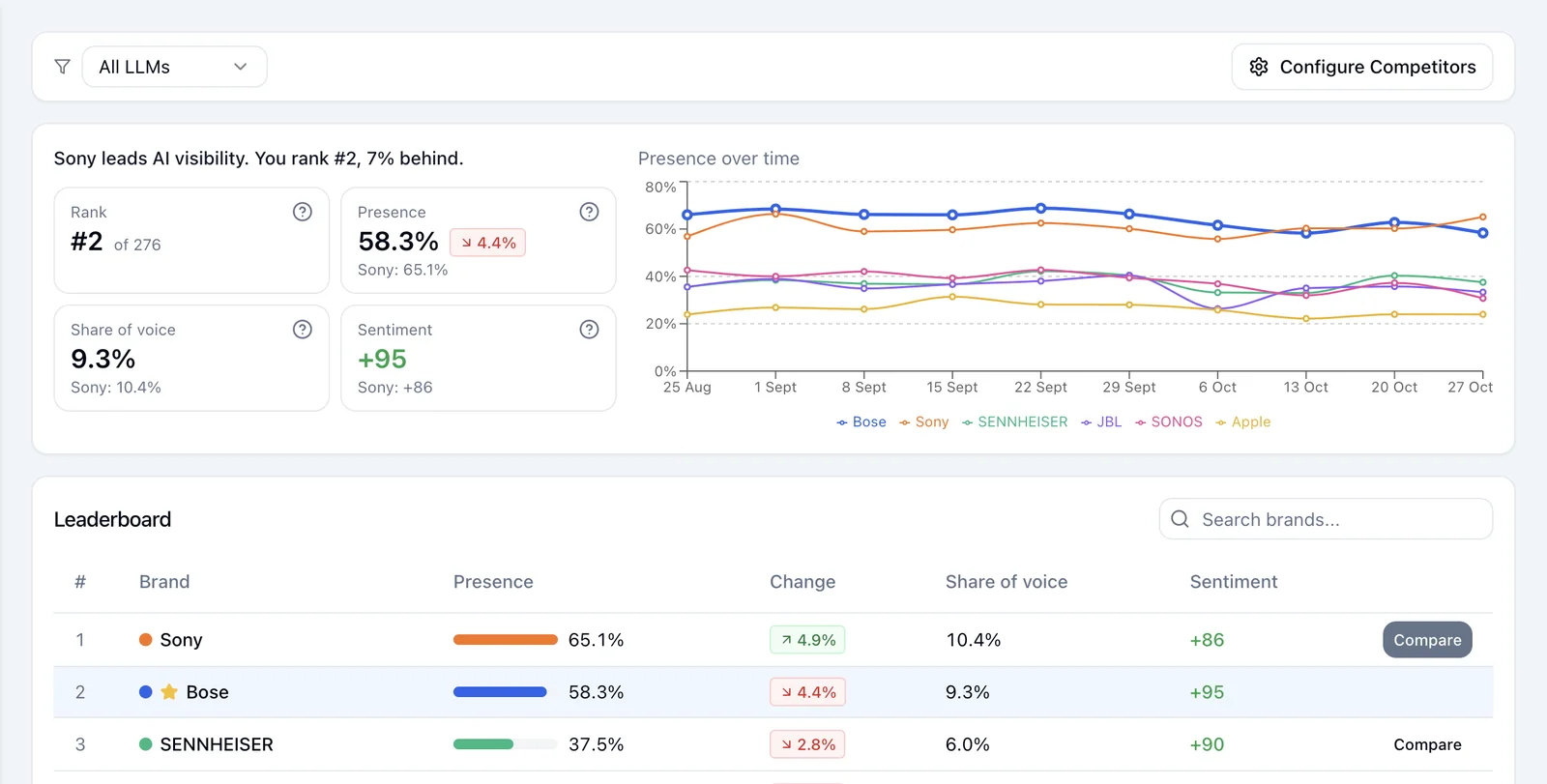Click the Configure Competitors button

pyautogui.click(x=1361, y=67)
